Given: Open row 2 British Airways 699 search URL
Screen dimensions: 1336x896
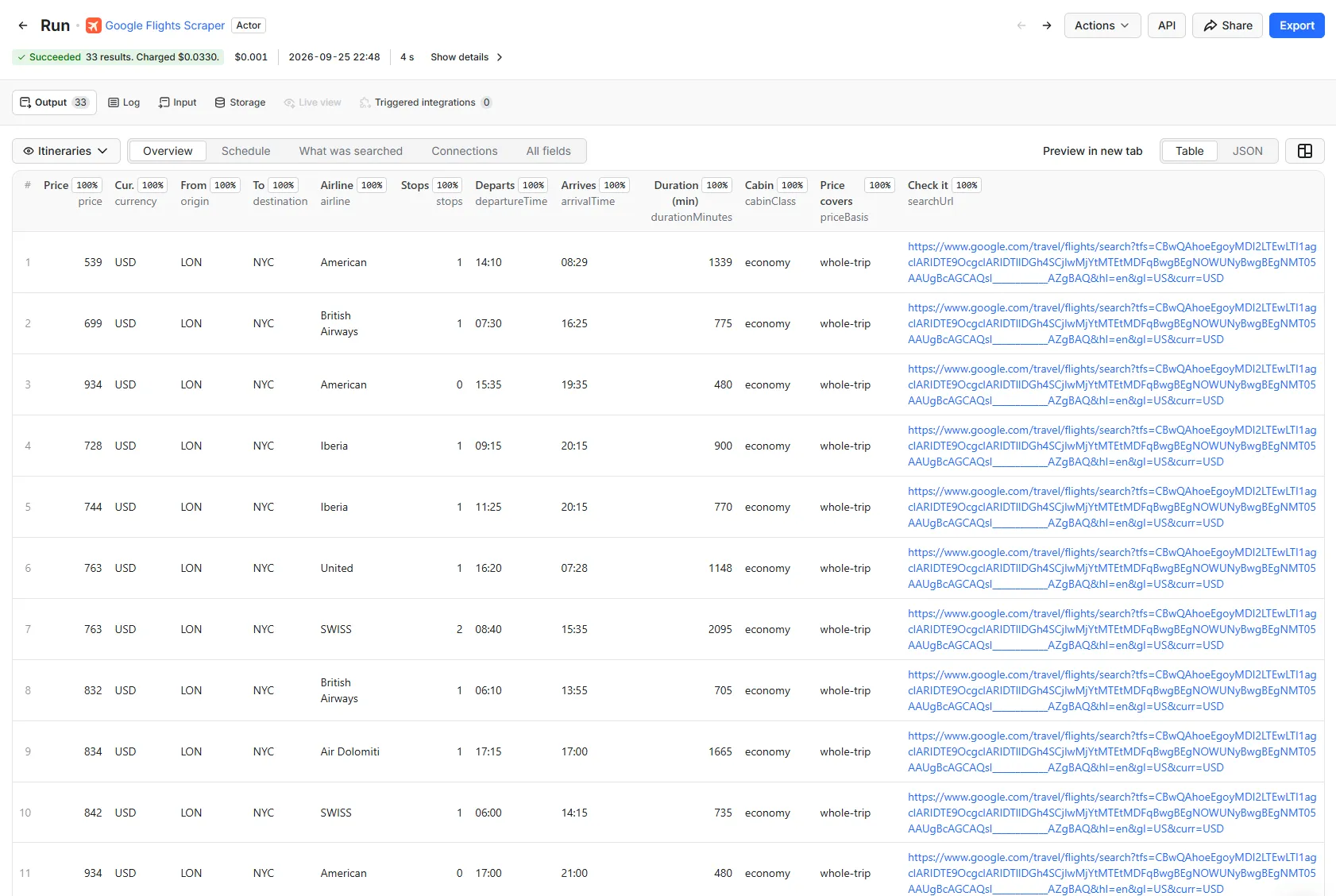Looking at the screenshot, I should coord(1112,323).
